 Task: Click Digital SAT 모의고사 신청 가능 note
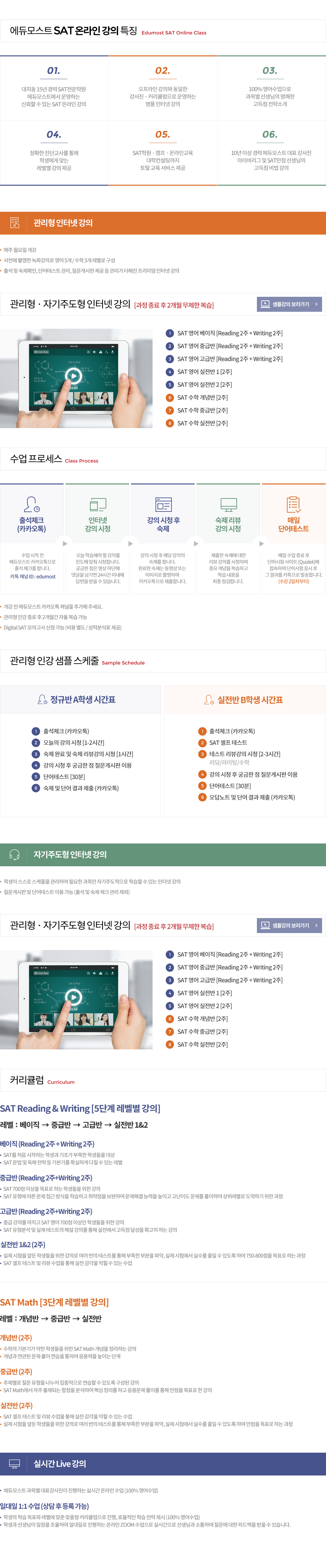[x=62, y=627]
